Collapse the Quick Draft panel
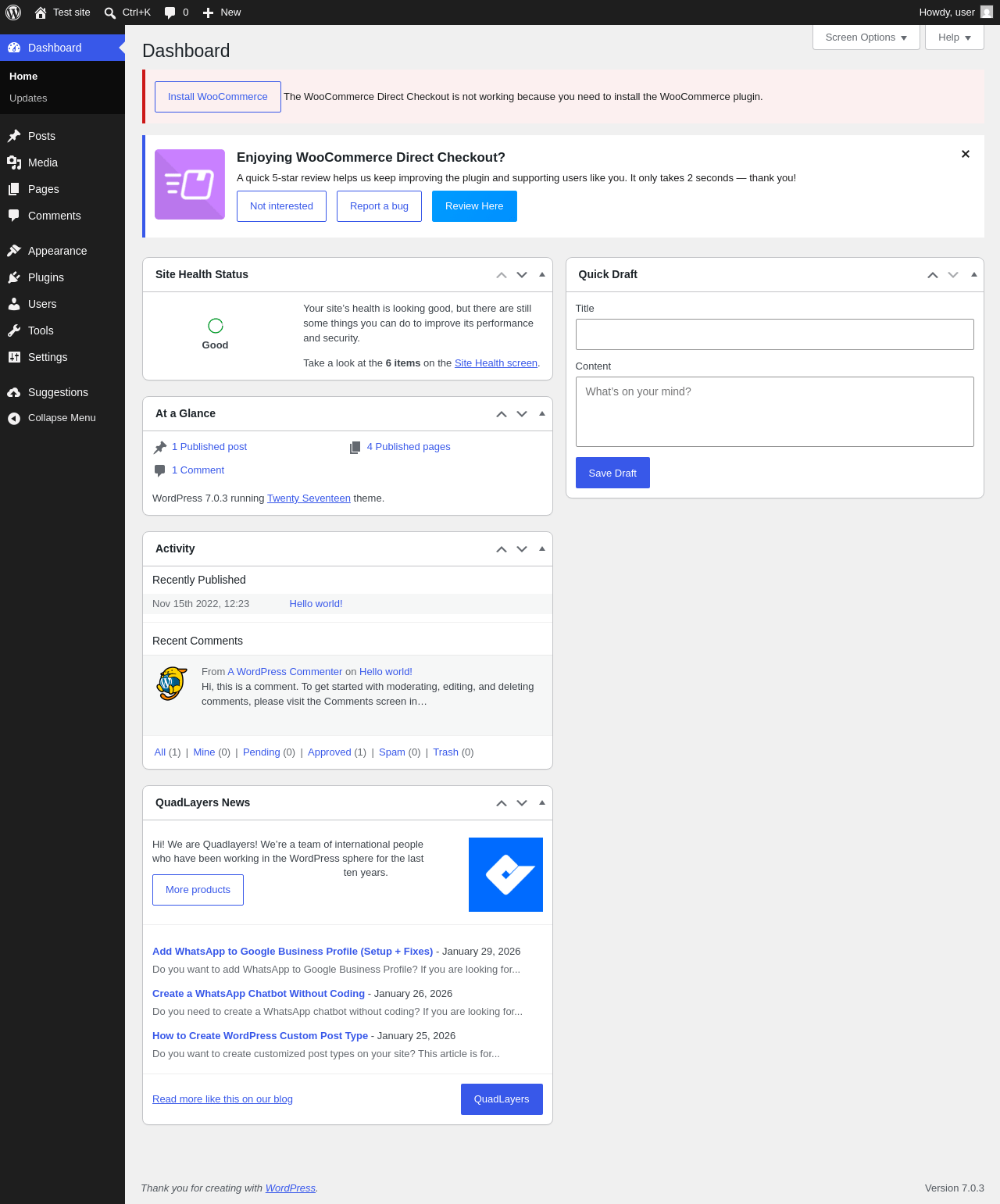This screenshot has height=1204, width=1000. pyautogui.click(x=974, y=274)
